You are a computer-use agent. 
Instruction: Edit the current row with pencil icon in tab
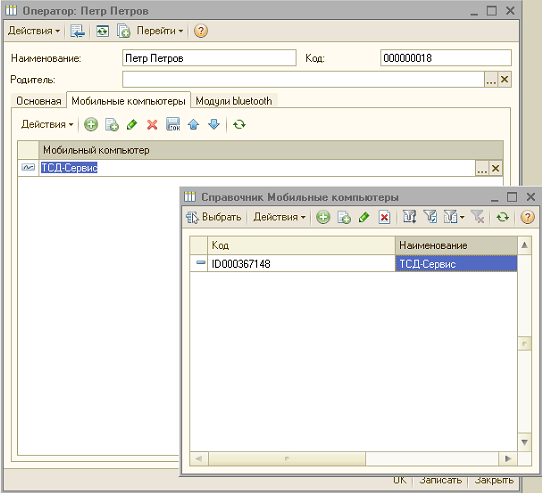(132, 124)
